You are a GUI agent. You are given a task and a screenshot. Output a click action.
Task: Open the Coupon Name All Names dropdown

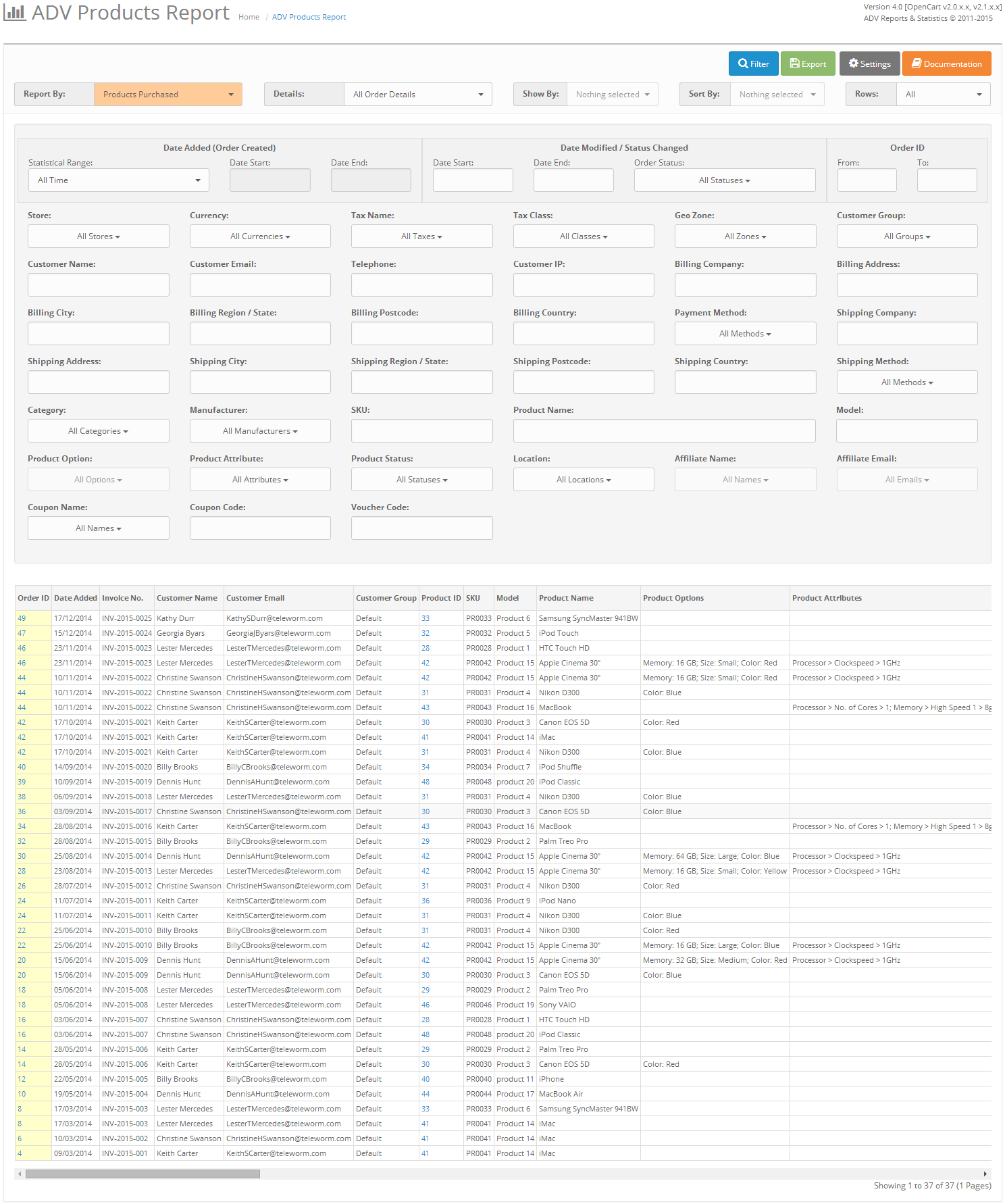coord(99,528)
